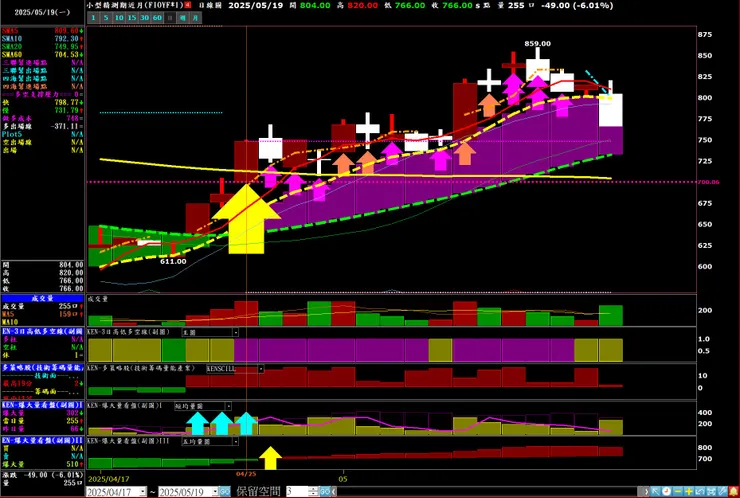
Task: Click the icon left of the pen icon
Action: pos(711,491)
